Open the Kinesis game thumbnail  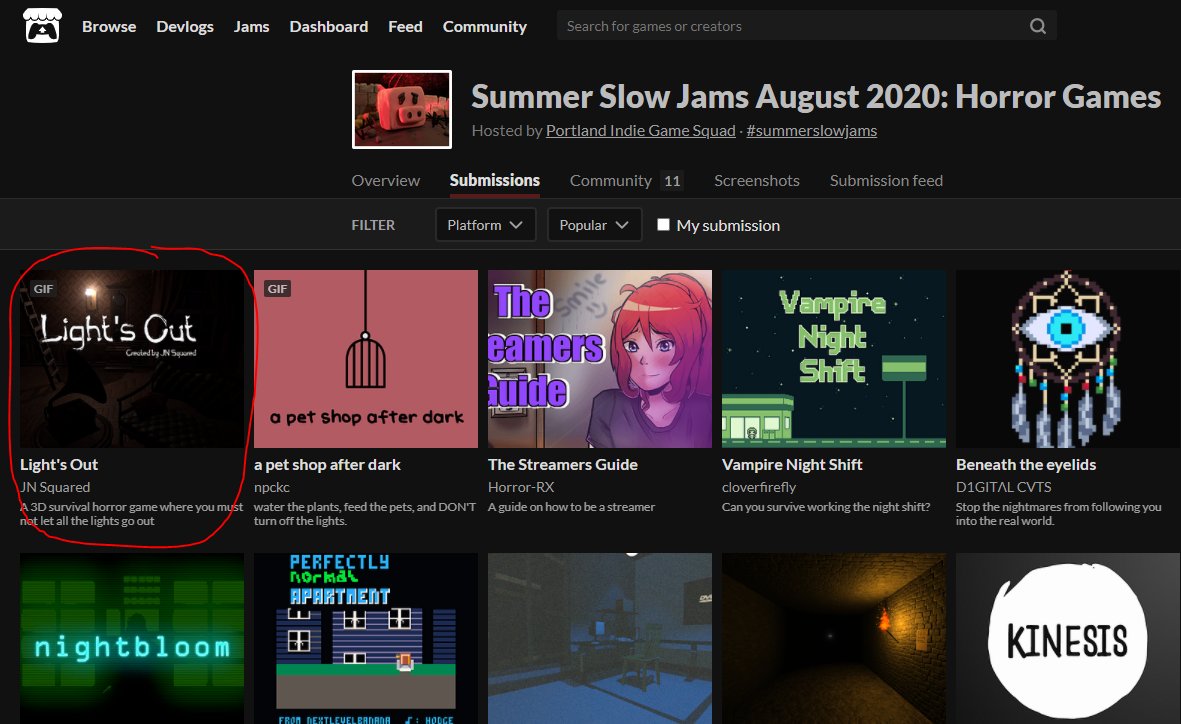(x=1067, y=638)
